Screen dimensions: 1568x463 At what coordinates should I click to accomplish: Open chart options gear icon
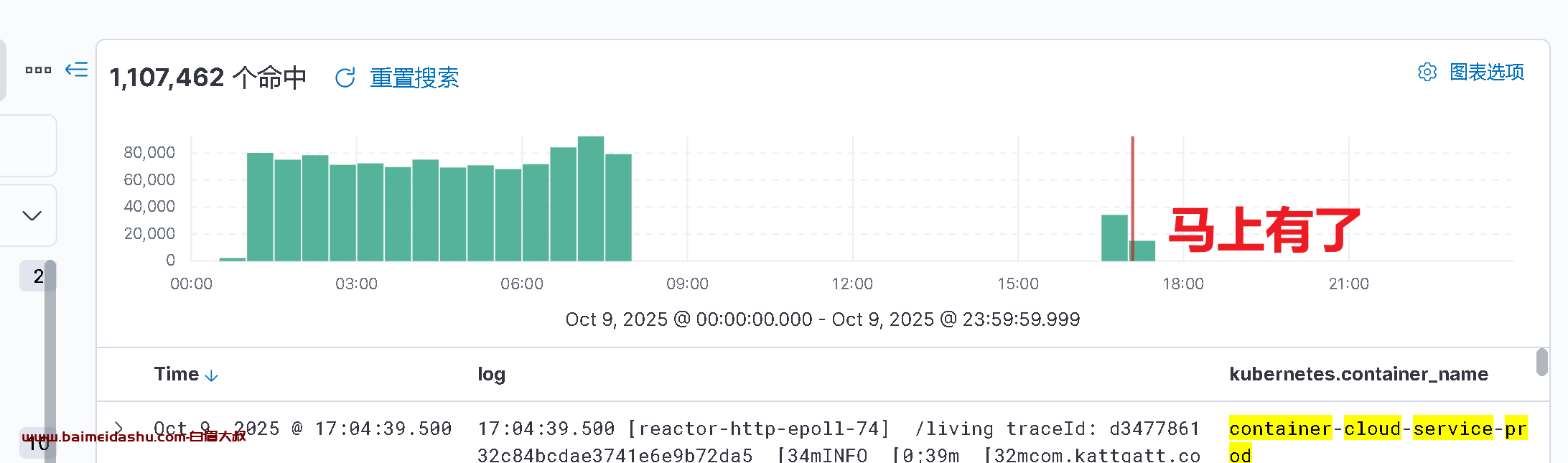[1427, 73]
